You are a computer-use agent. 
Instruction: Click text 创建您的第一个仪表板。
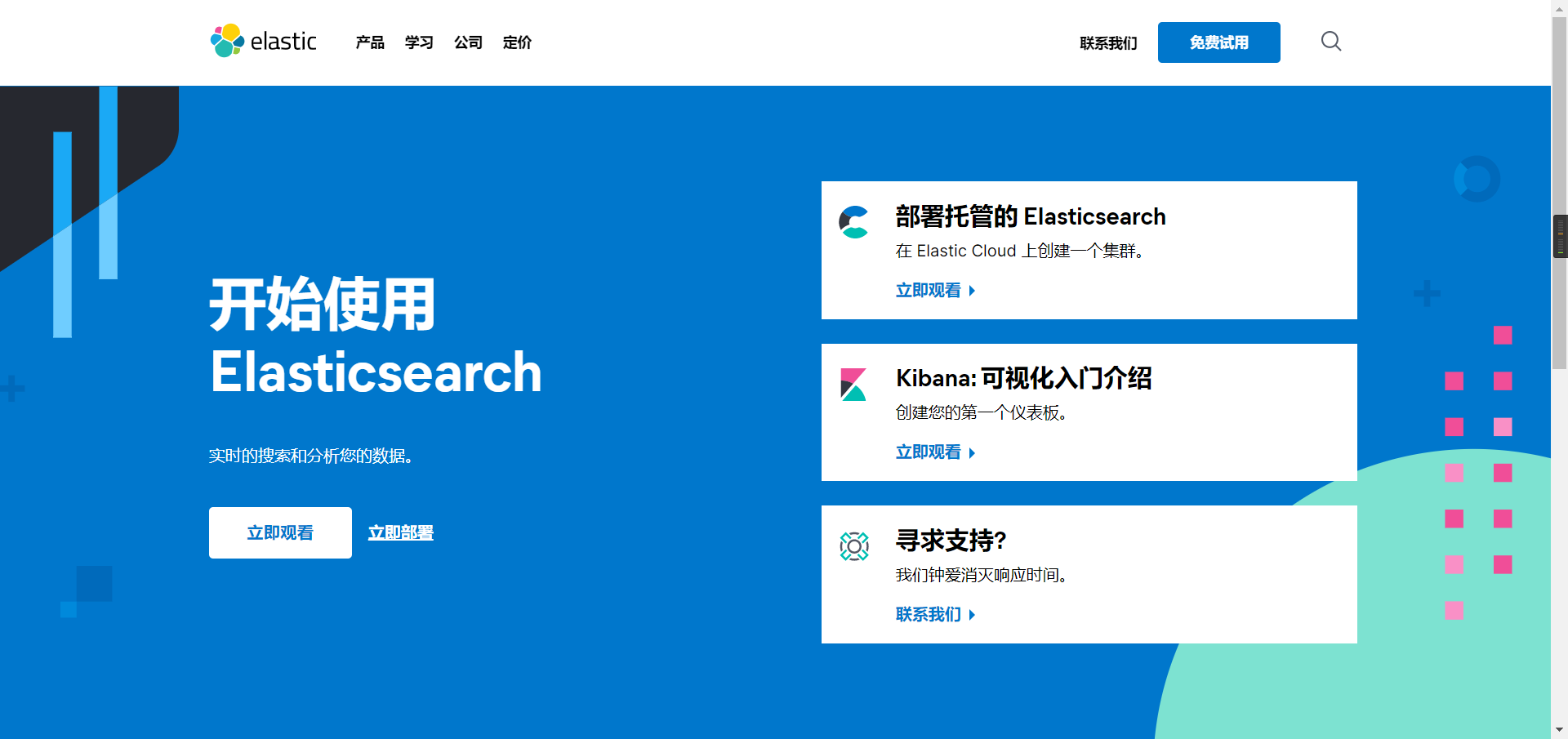[x=982, y=412]
